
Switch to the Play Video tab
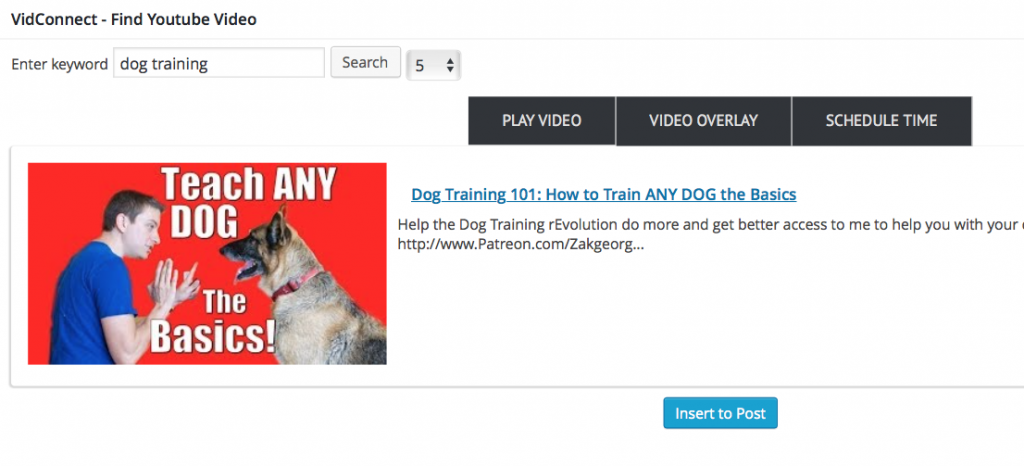[541, 121]
